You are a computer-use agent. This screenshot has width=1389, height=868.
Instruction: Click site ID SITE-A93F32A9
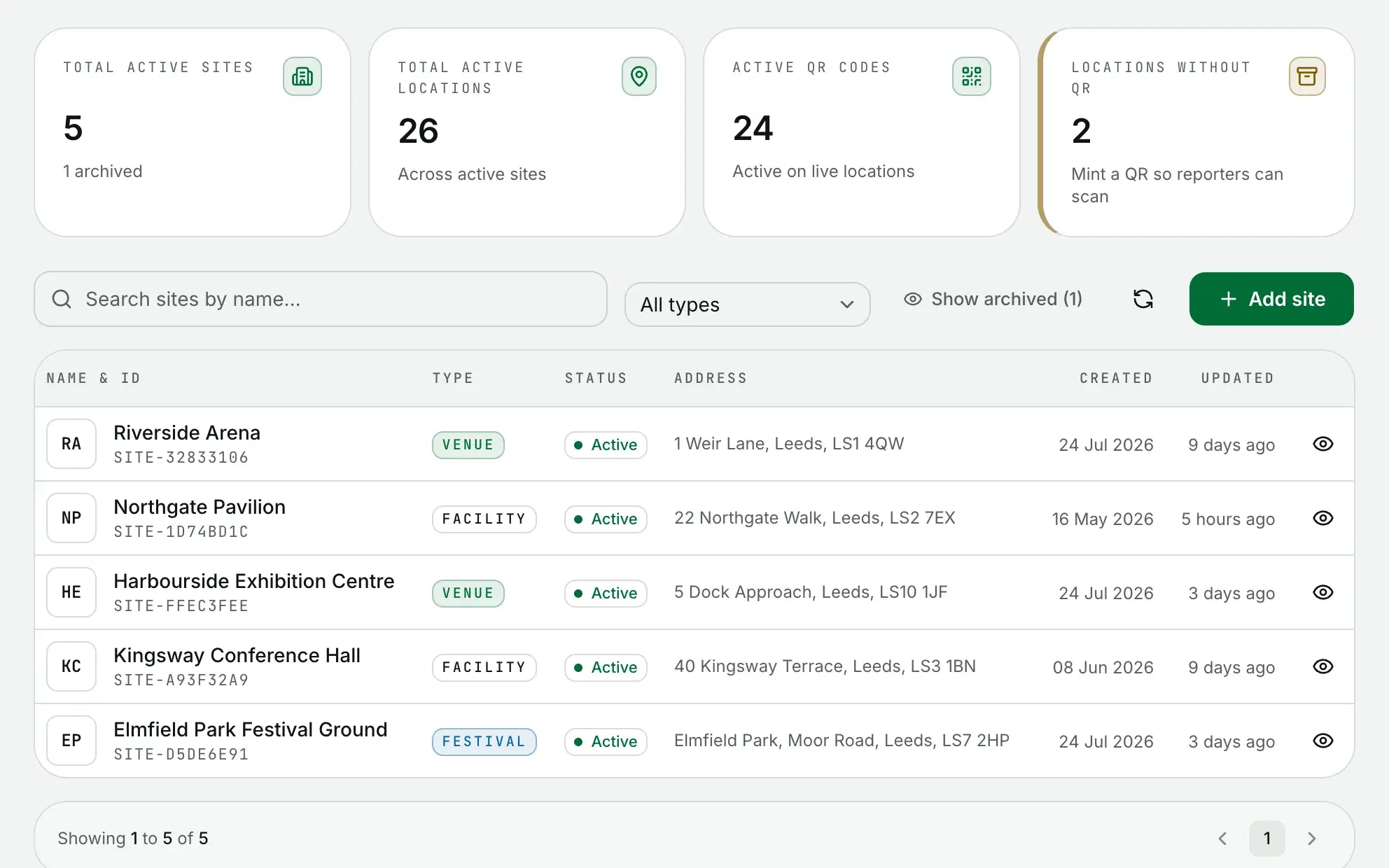[x=181, y=680]
